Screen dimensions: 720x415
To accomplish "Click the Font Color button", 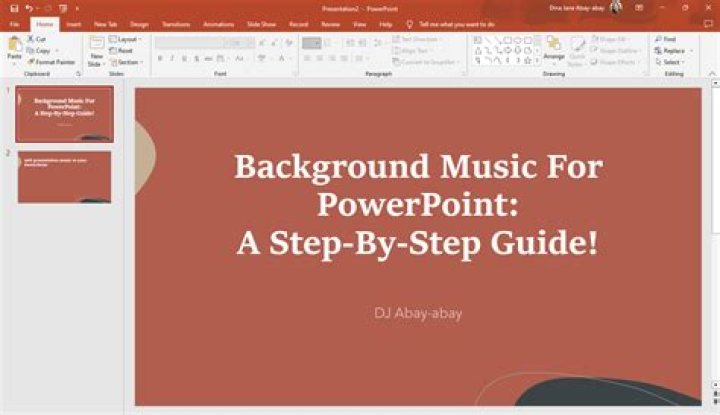I will (281, 58).
